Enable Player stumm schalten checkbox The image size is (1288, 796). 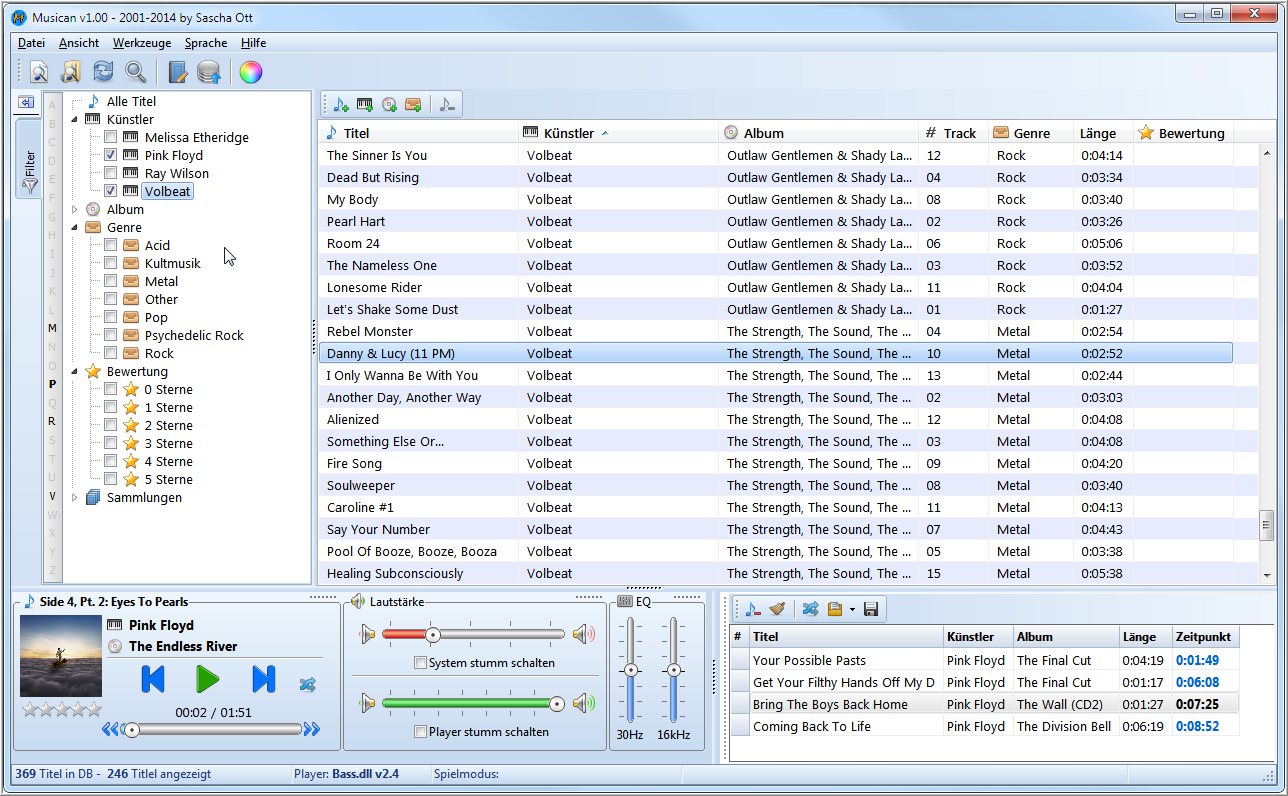tap(420, 732)
